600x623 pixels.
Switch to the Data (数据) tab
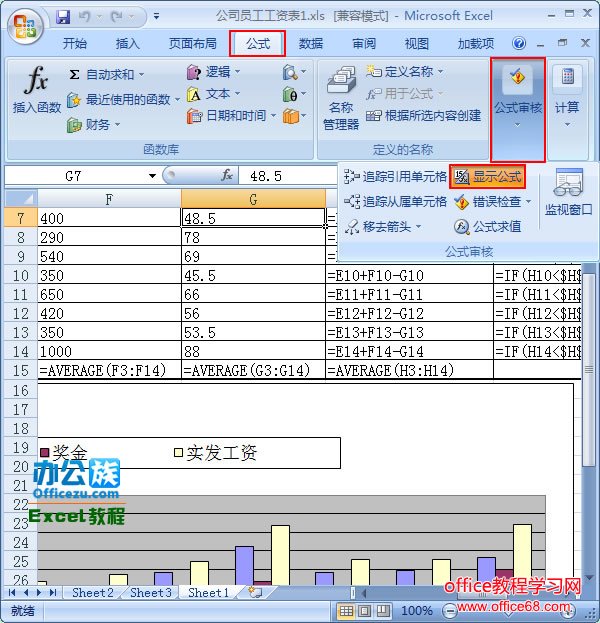(x=311, y=43)
